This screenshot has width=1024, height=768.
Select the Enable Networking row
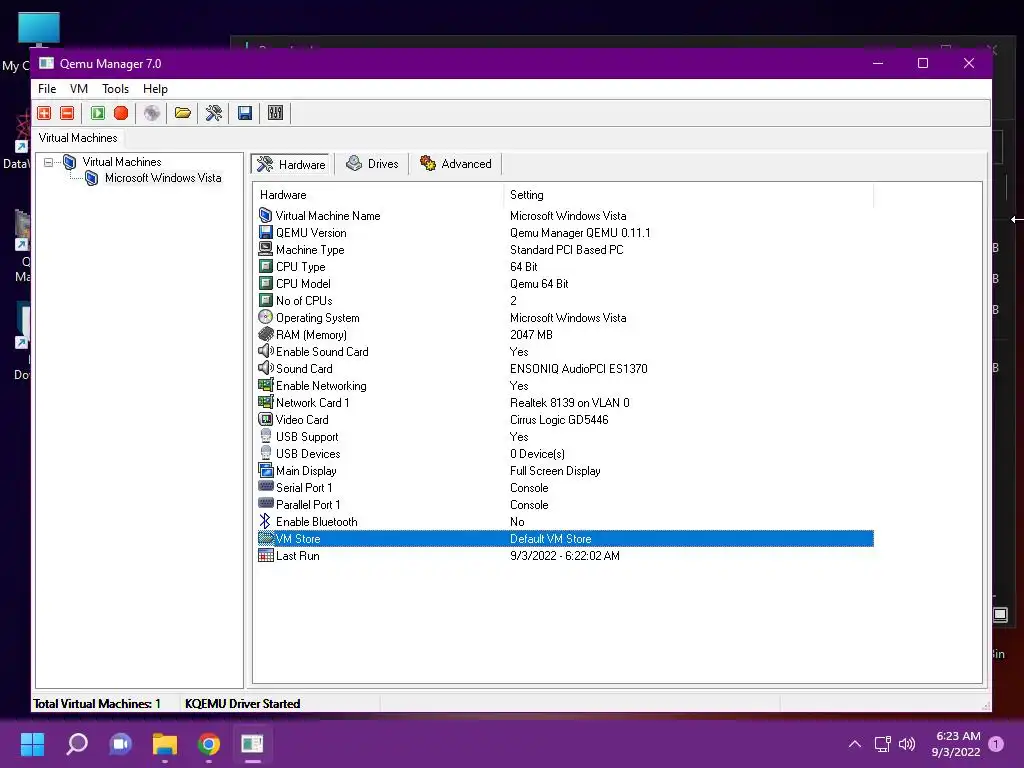566,385
